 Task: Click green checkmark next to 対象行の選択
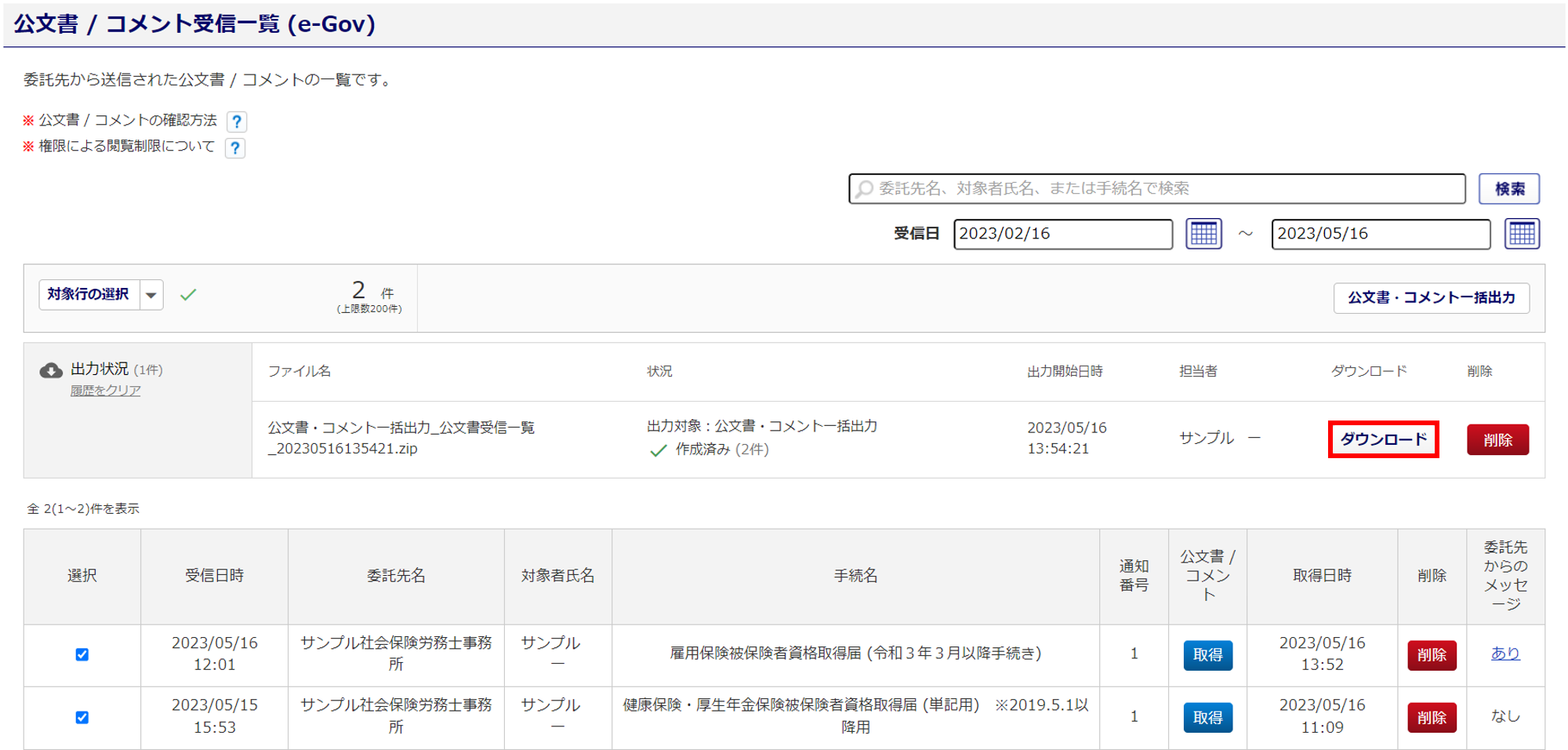tap(188, 295)
